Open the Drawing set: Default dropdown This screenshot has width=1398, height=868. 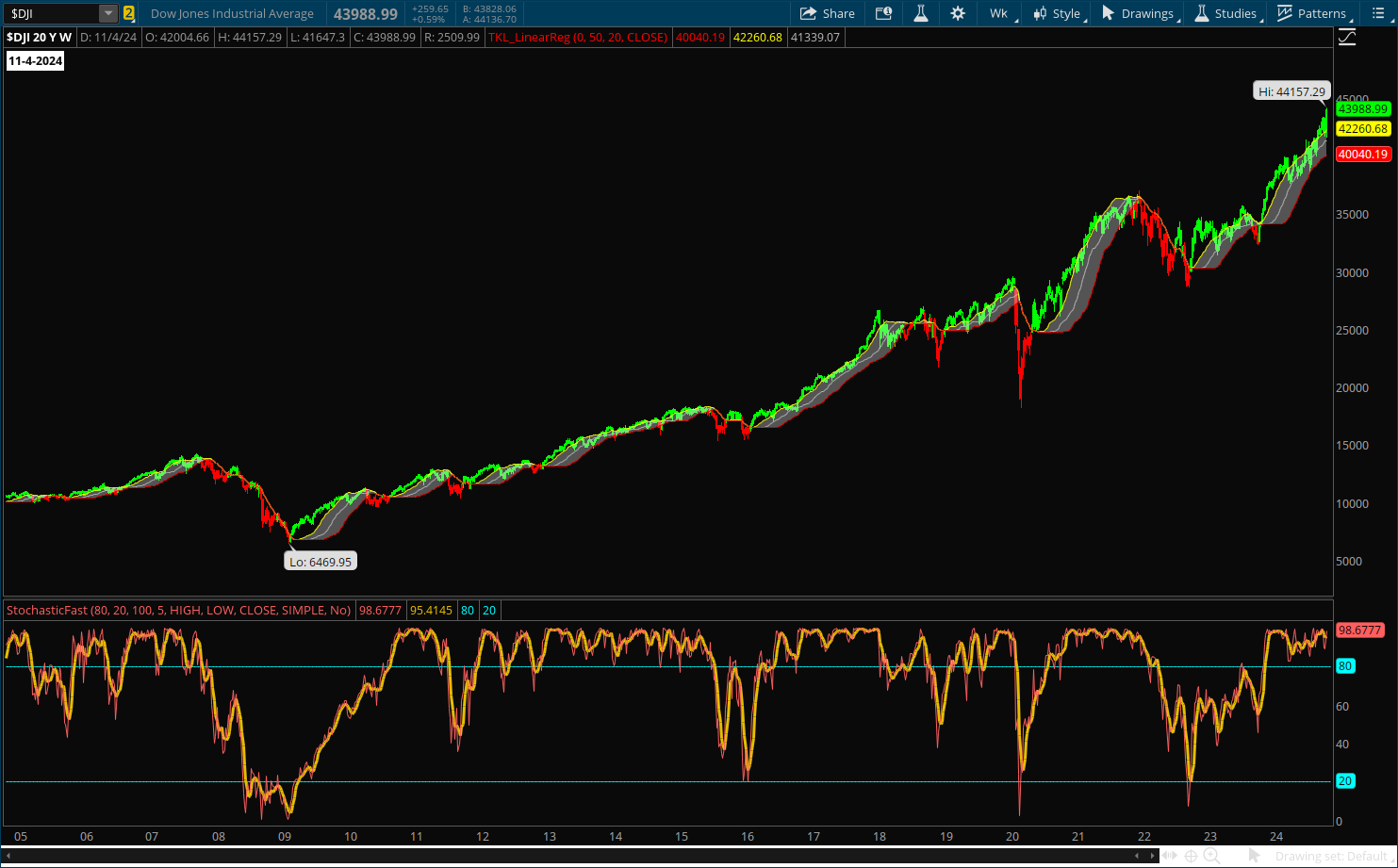tap(1333, 856)
